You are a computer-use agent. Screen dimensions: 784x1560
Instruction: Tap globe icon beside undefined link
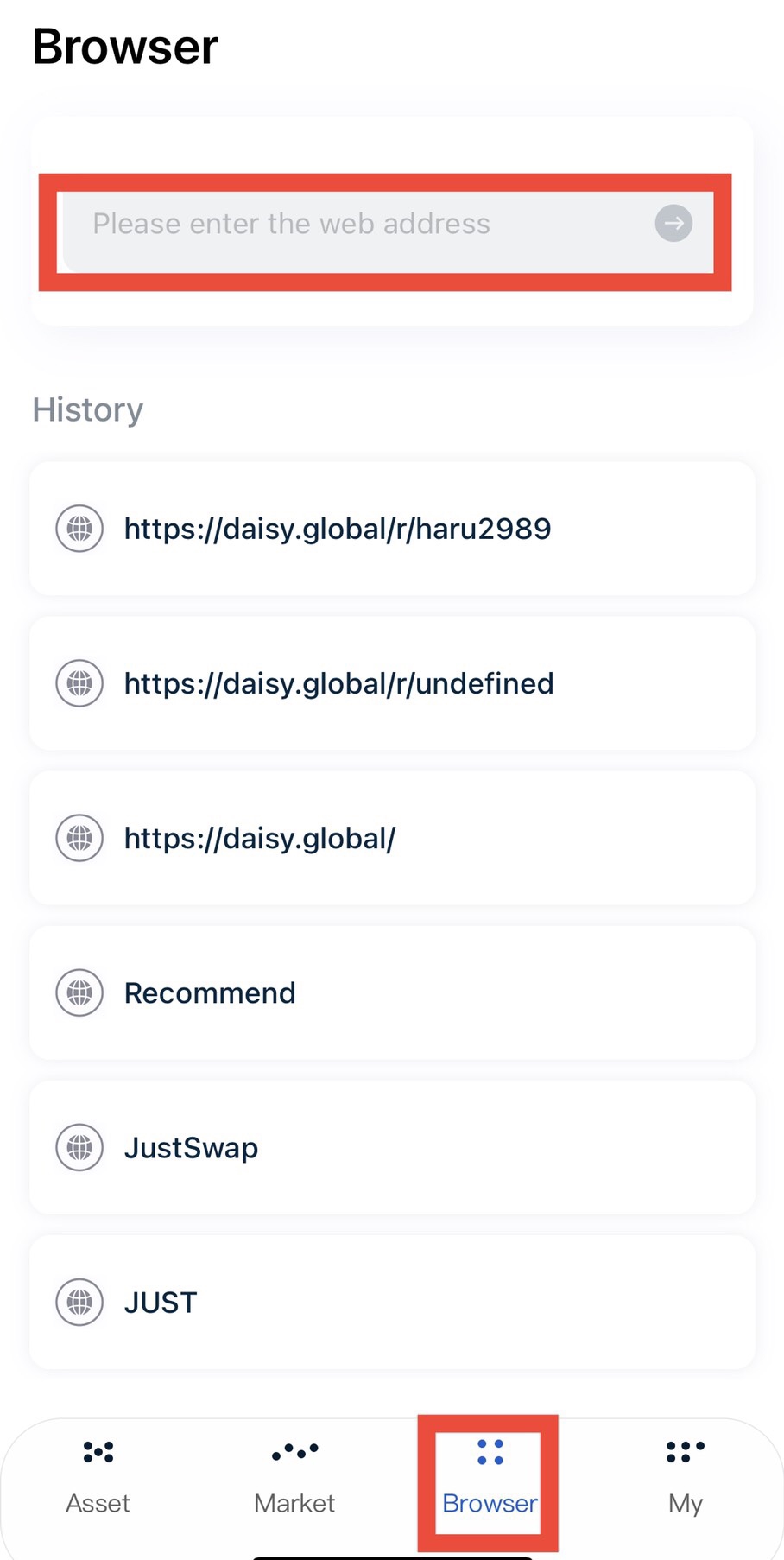click(x=79, y=683)
